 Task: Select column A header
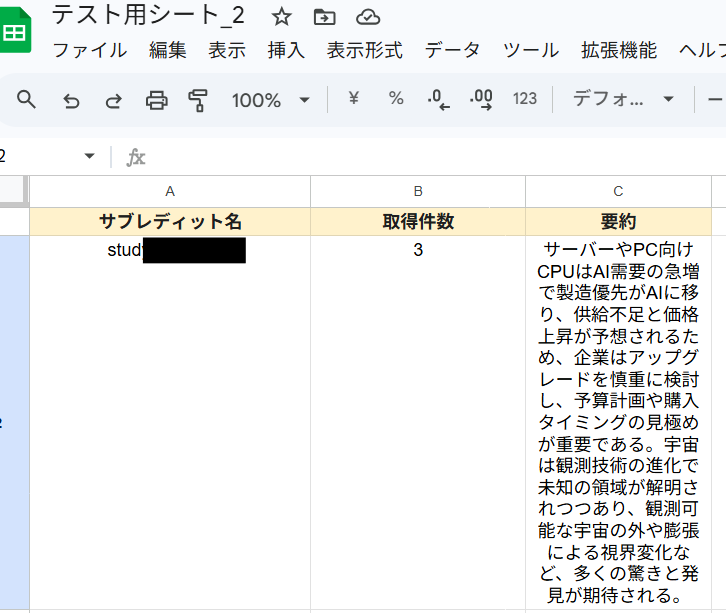pyautogui.click(x=170, y=191)
